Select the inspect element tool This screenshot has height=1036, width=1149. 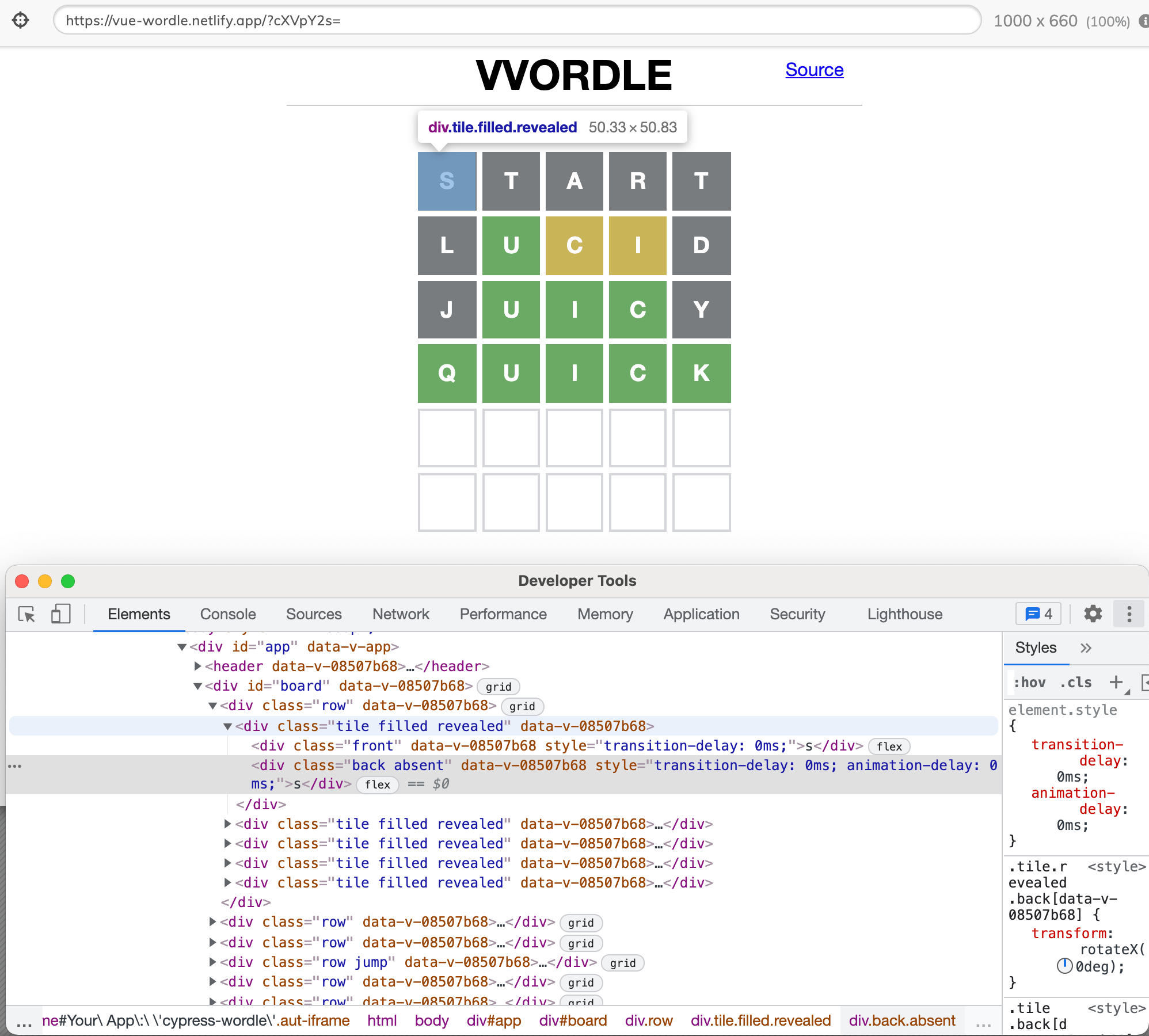(x=25, y=614)
